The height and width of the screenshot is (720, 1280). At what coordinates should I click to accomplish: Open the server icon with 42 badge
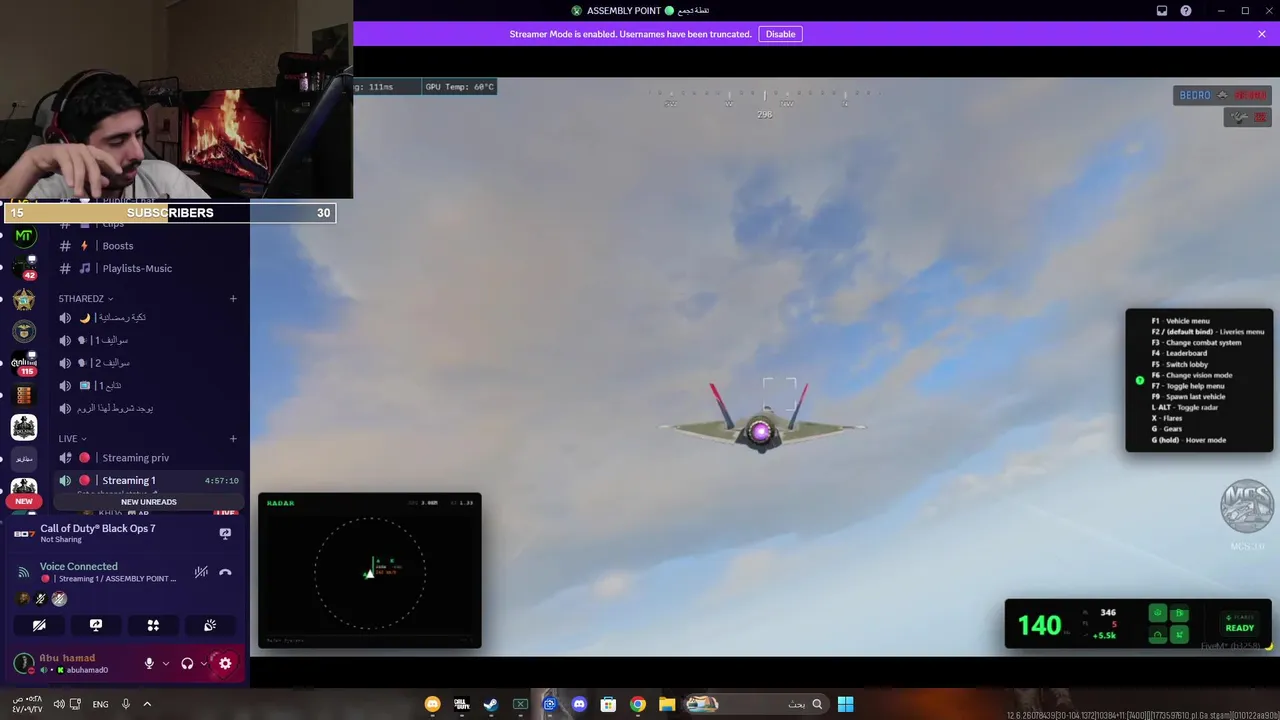coord(24,267)
